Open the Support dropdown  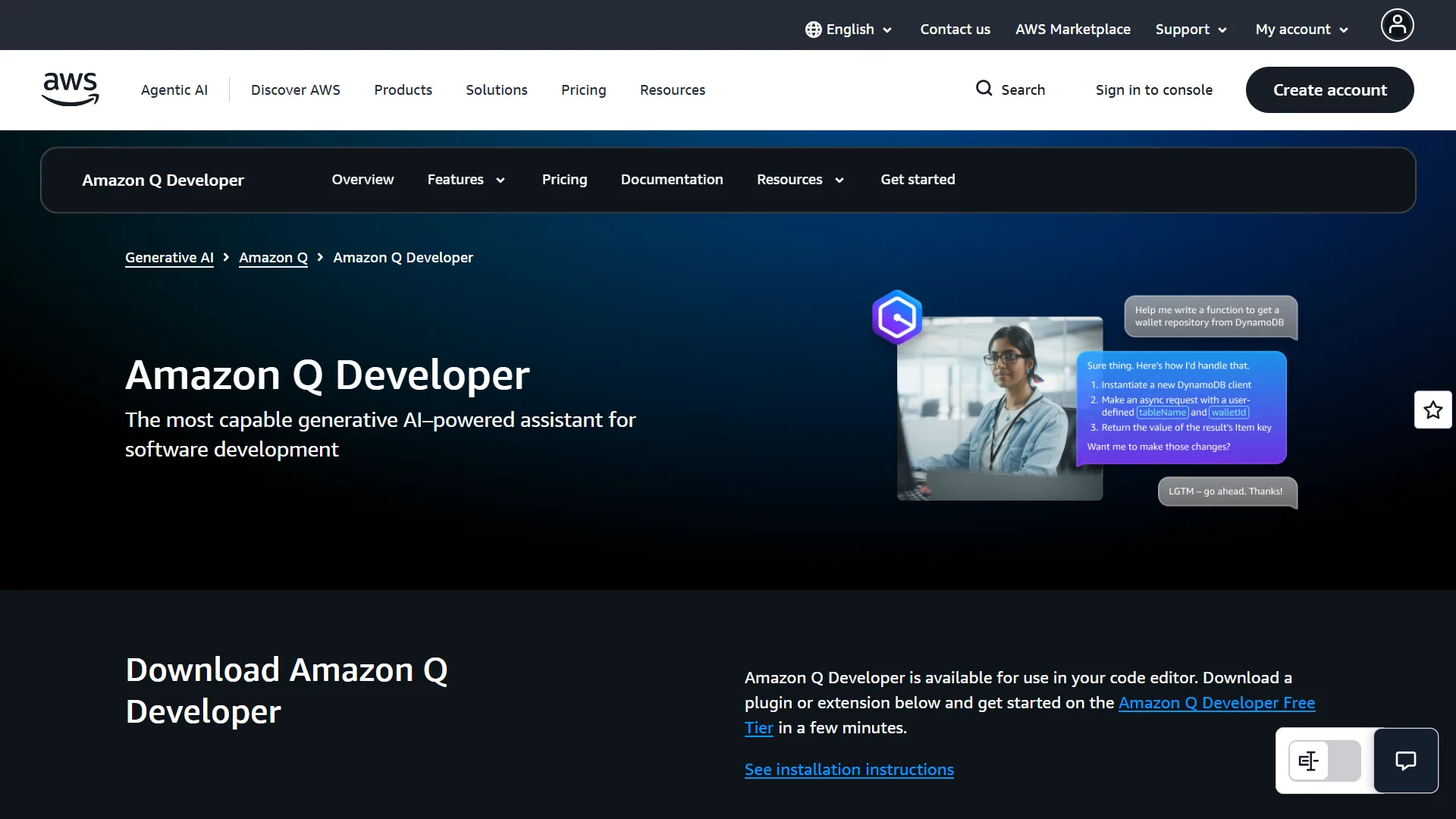(x=1190, y=30)
